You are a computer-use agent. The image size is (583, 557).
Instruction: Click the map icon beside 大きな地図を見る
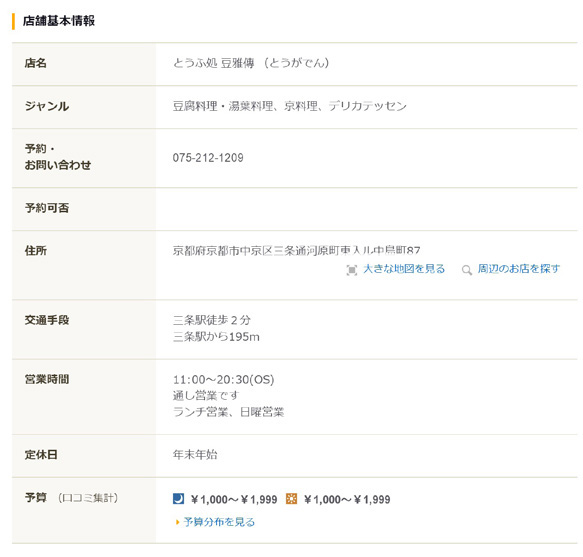(351, 270)
